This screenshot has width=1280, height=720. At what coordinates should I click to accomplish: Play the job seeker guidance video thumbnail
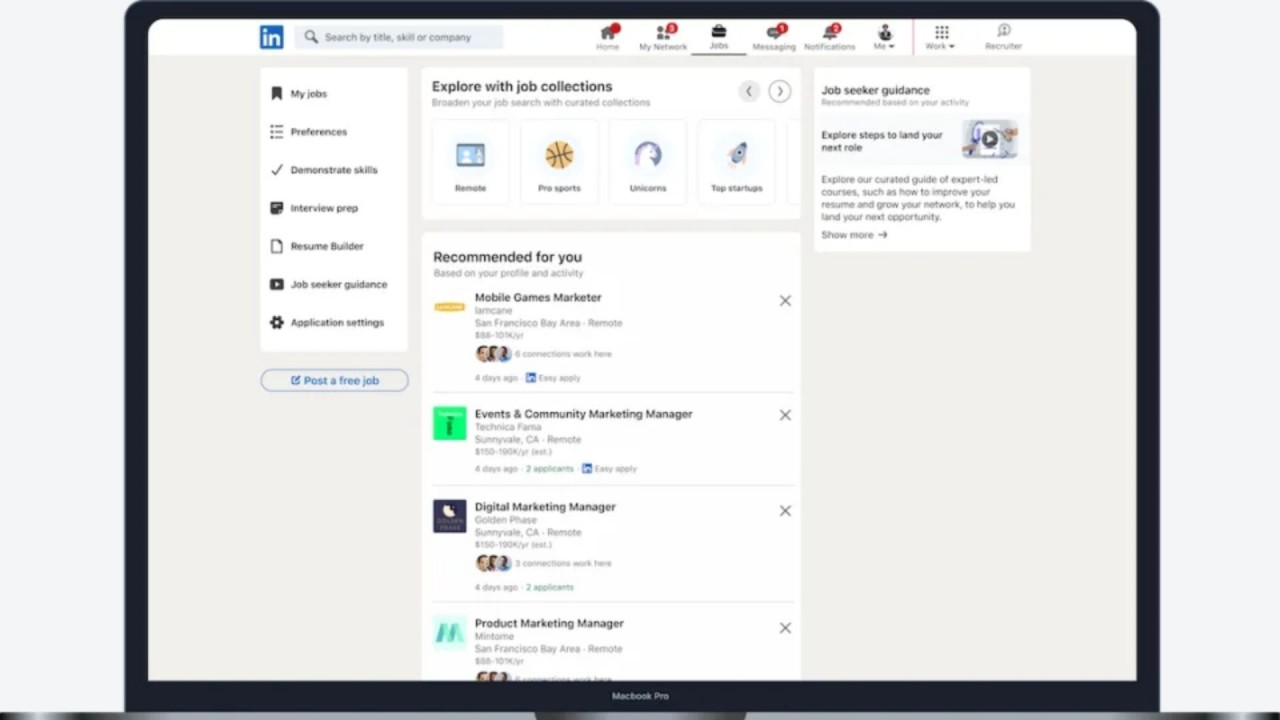point(989,140)
